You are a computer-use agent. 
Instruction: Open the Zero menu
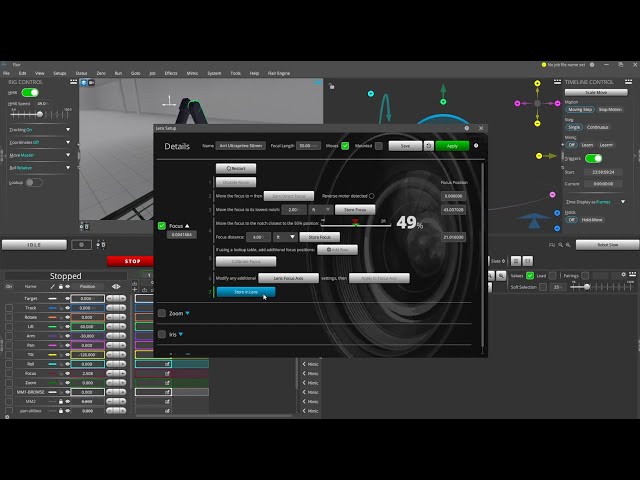pos(101,73)
